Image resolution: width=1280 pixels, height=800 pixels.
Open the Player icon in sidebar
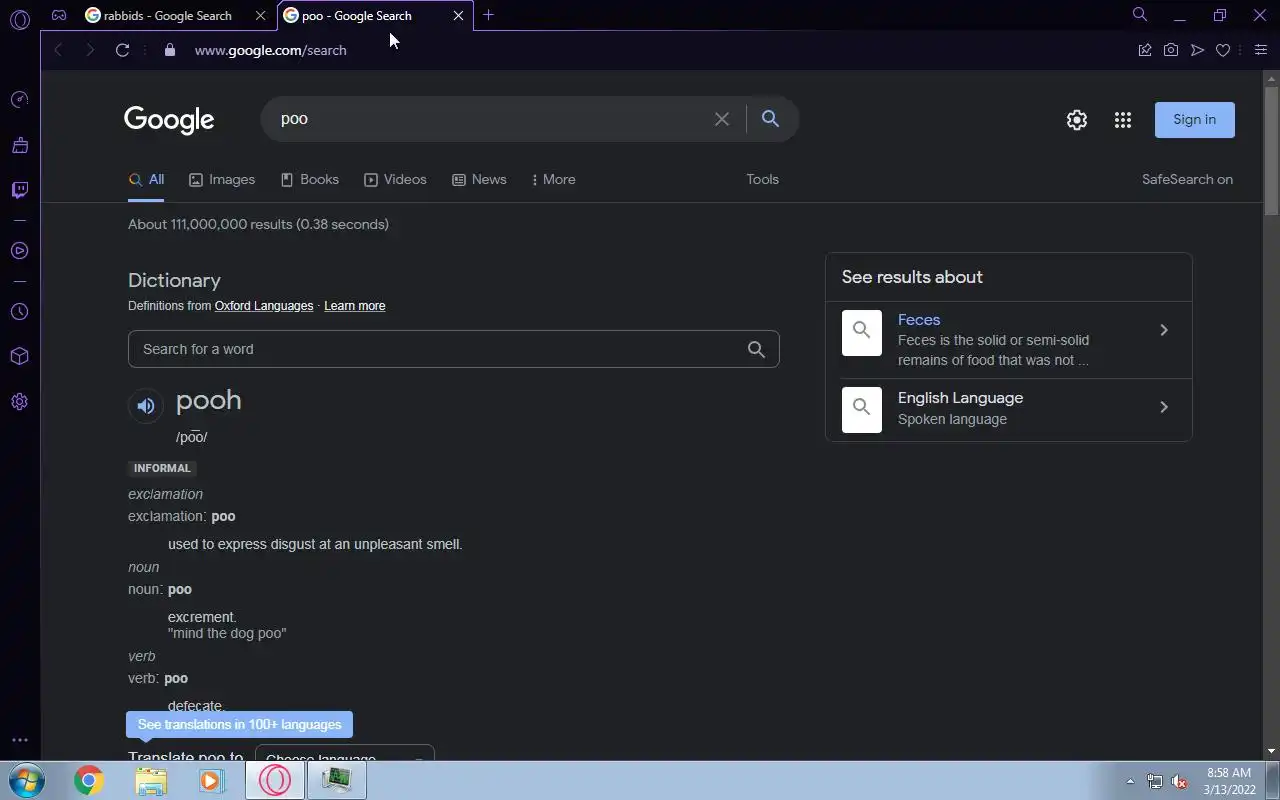point(19,251)
